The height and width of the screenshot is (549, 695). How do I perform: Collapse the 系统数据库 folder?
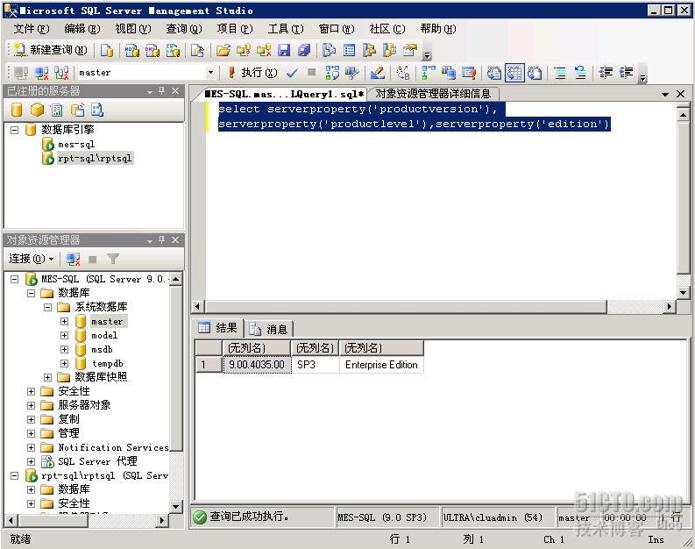pos(48,307)
